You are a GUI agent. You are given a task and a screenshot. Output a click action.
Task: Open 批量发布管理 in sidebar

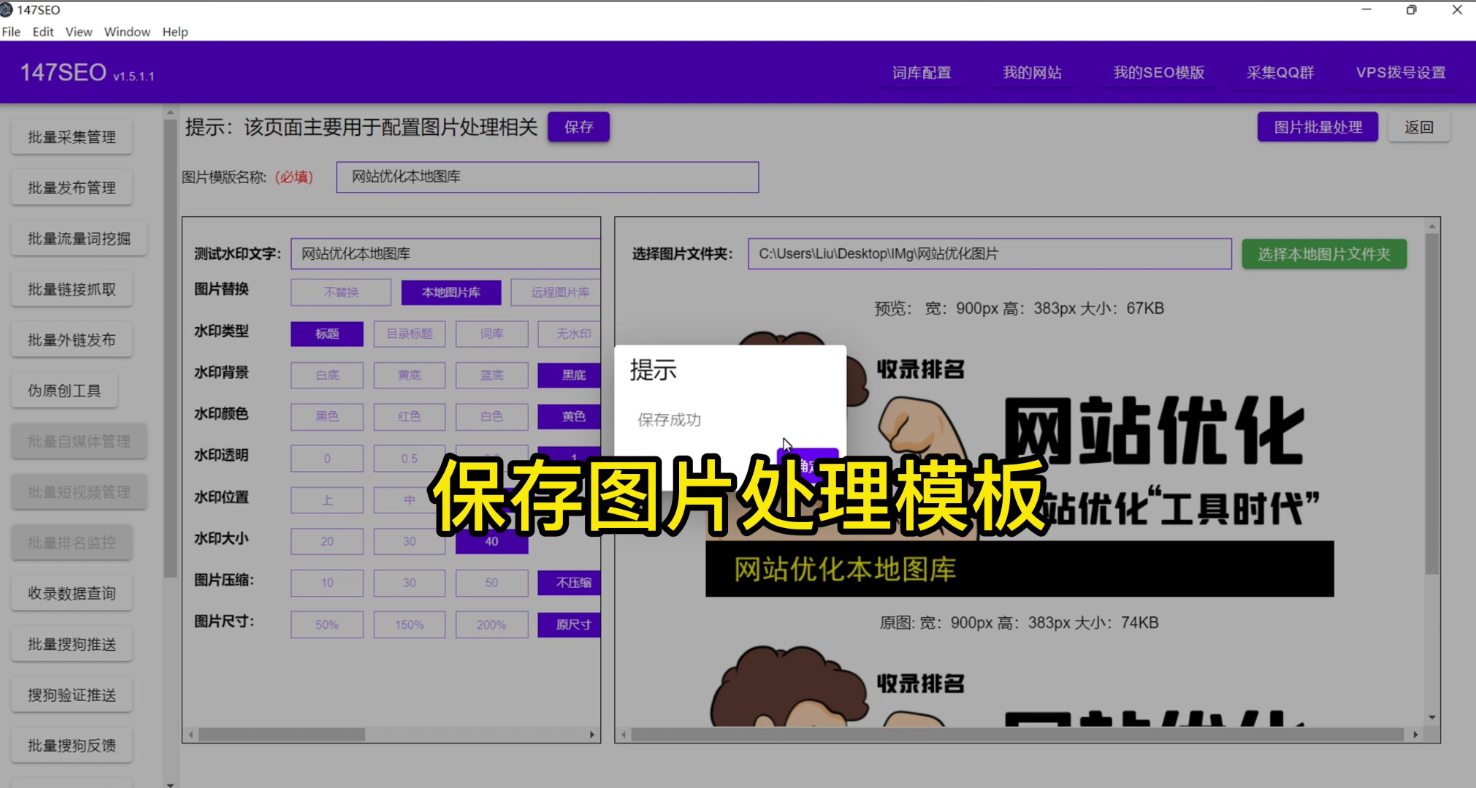tap(72, 187)
